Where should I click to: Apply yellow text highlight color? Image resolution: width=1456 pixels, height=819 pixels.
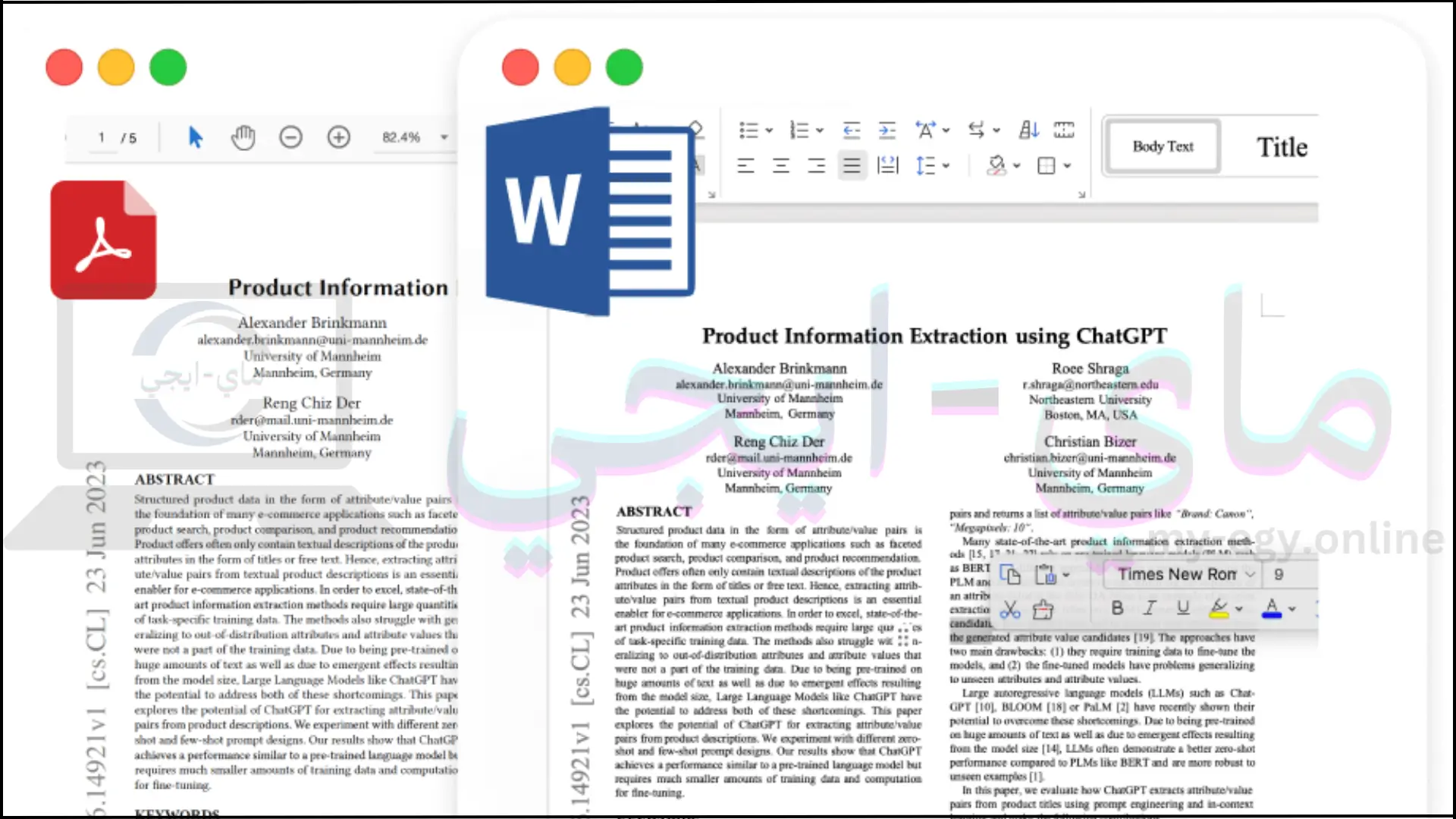pyautogui.click(x=1219, y=608)
